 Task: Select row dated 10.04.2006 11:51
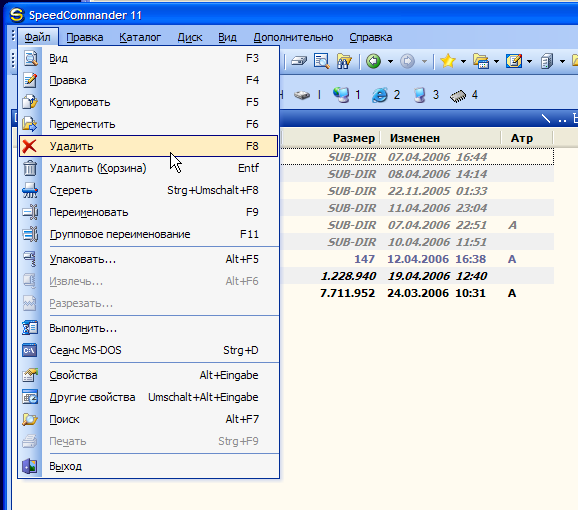click(x=417, y=242)
